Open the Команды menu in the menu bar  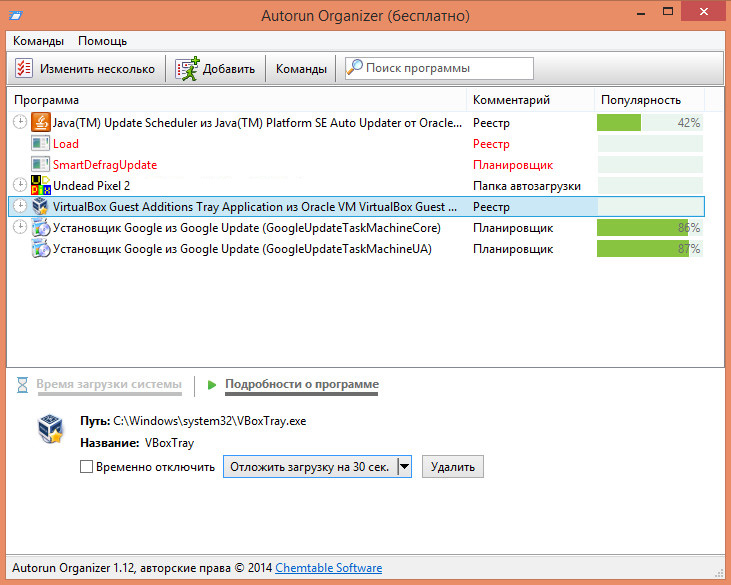coord(38,41)
